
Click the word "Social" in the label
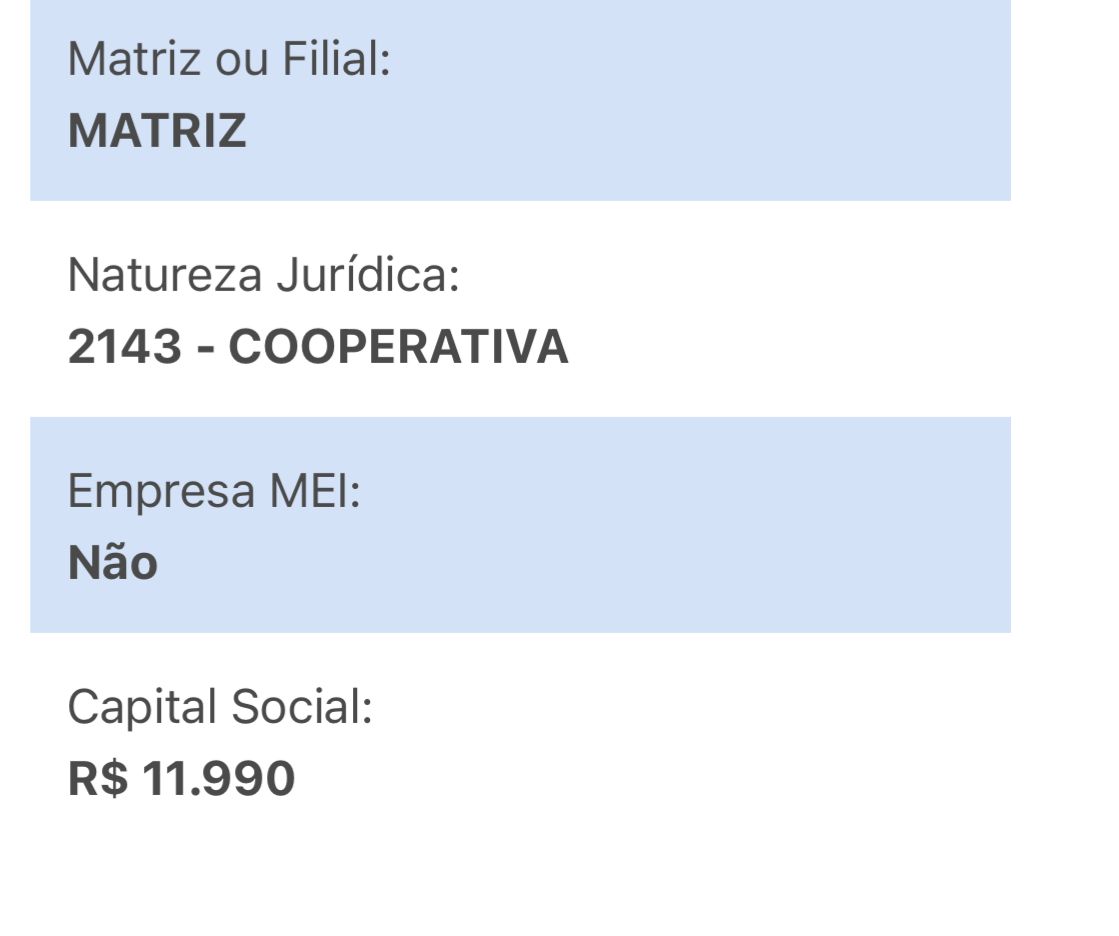(x=301, y=707)
